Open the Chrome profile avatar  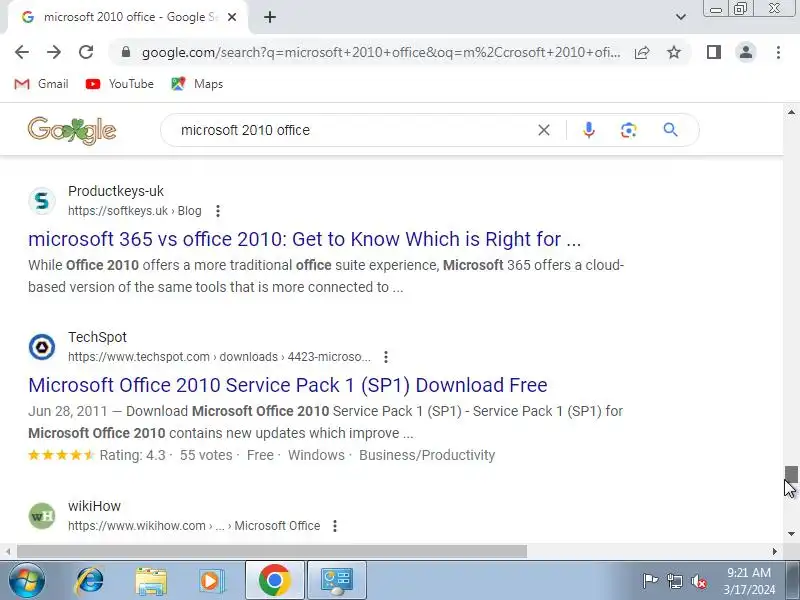pos(746,52)
